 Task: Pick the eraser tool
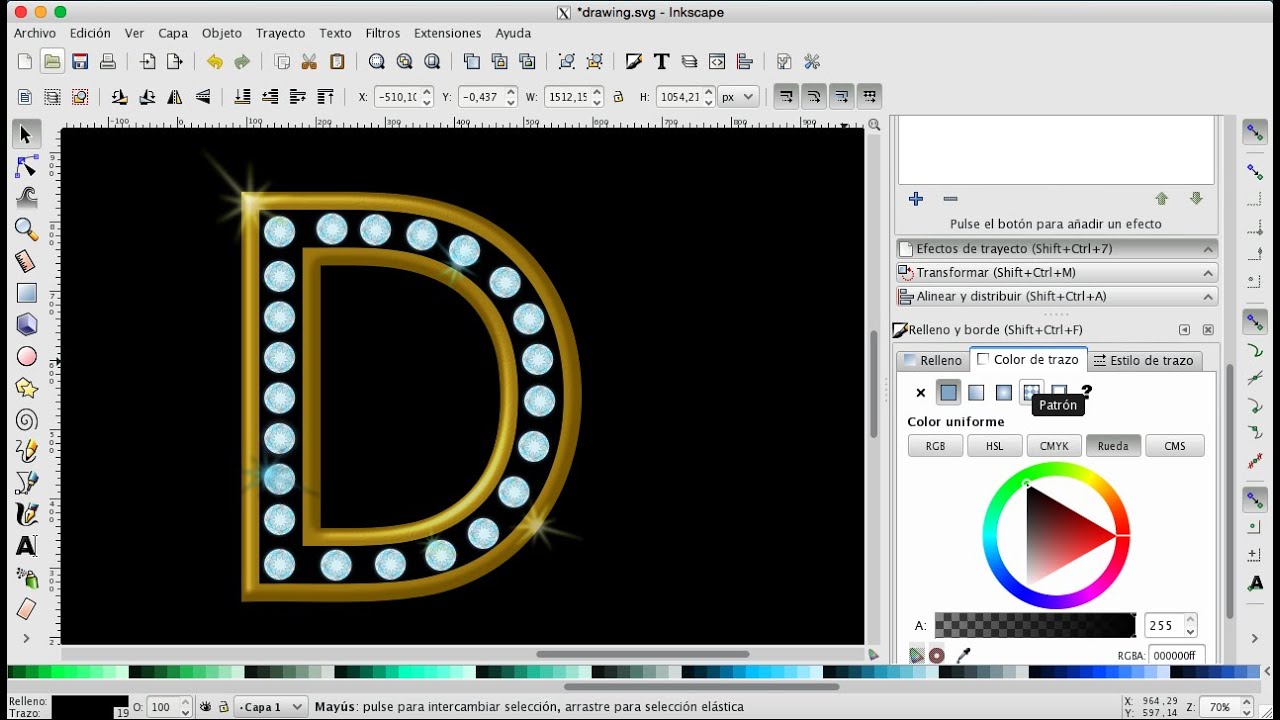tap(26, 608)
